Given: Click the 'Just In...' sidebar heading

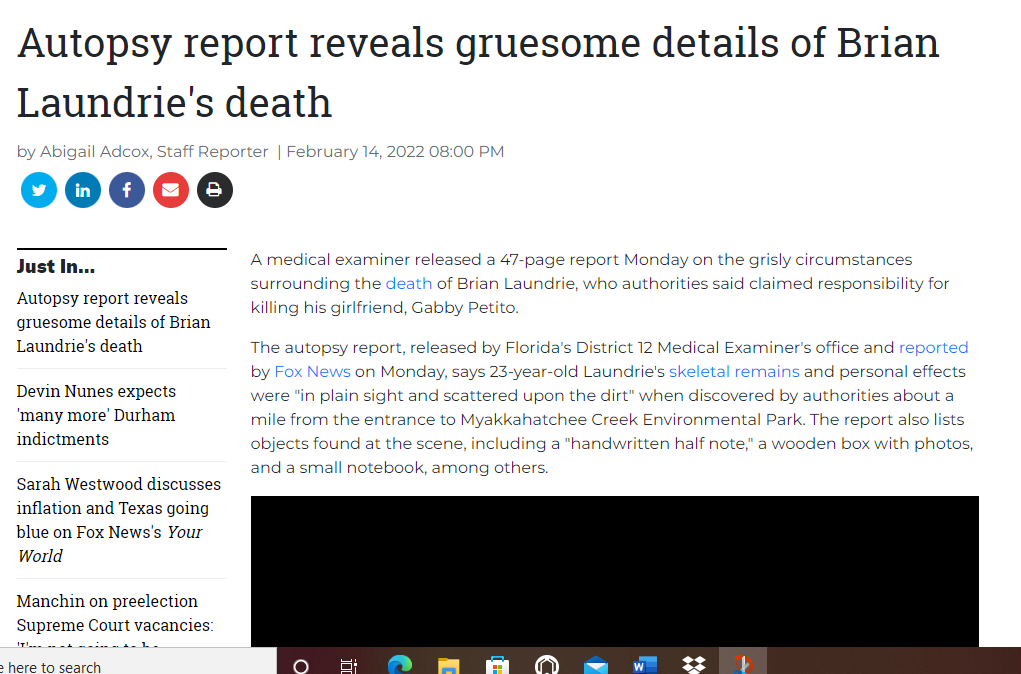Looking at the screenshot, I should [56, 266].
